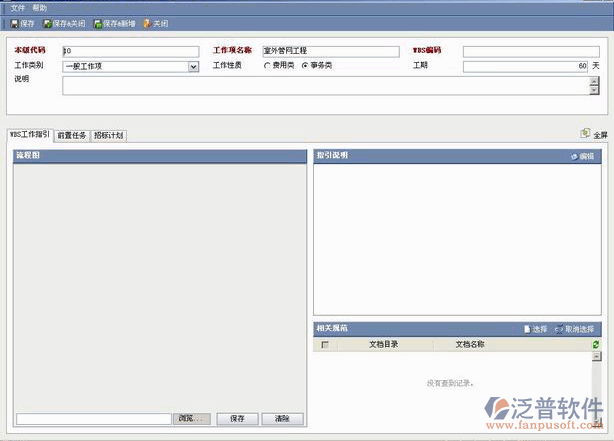Click the 保存 button under 流程图
This screenshot has height=441, width=614.
237,419
